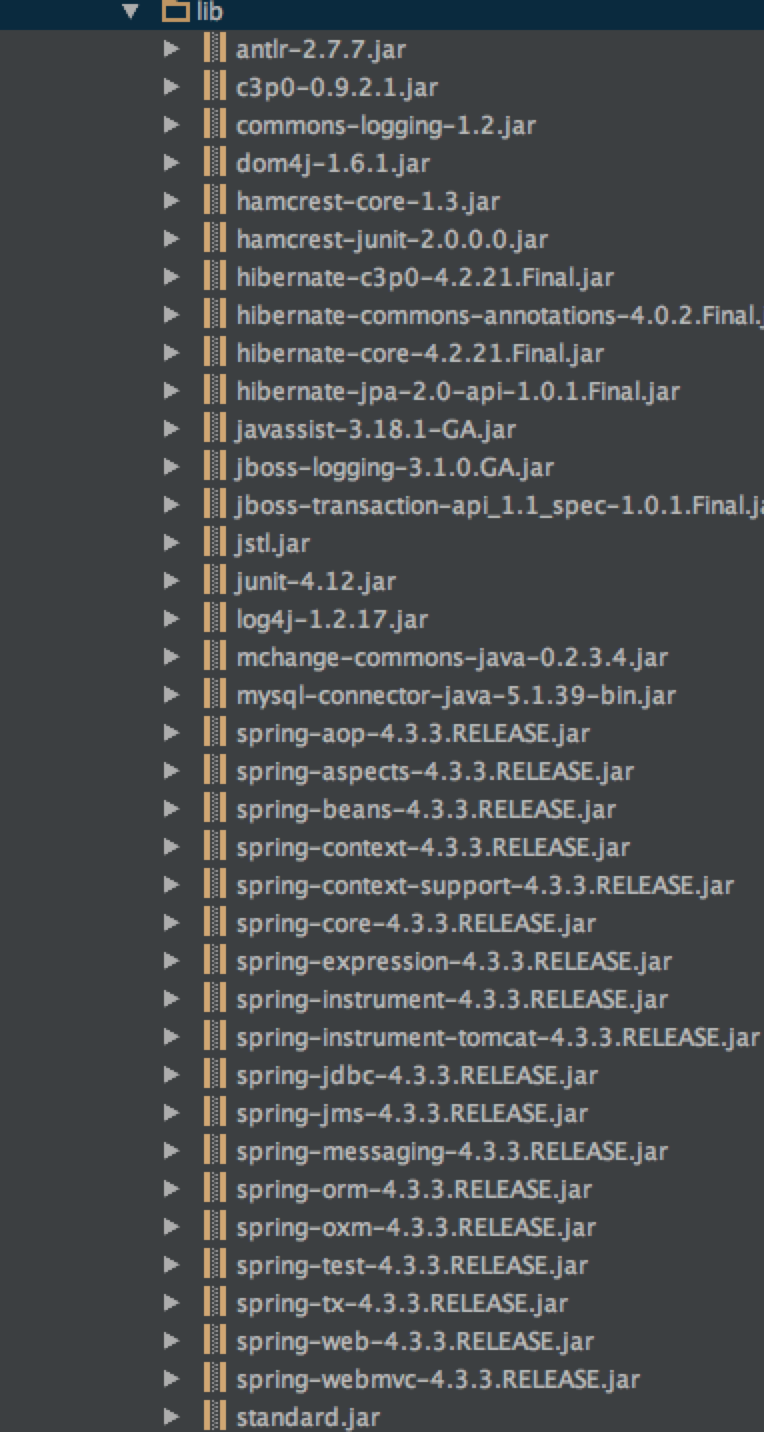Select spring-instrument-tomcat-4.3.3.RELEASE.jar file name
This screenshot has height=1432, width=764.
pos(498,1037)
